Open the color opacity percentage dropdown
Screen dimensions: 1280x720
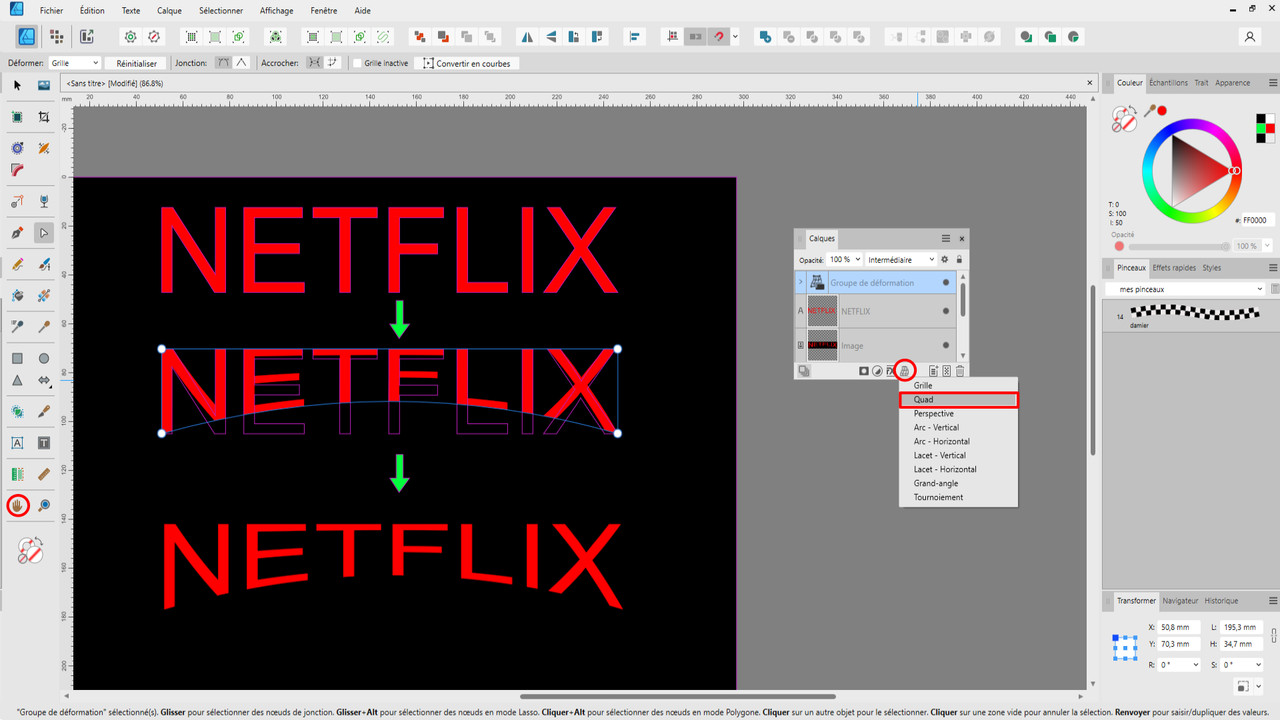(1268, 246)
